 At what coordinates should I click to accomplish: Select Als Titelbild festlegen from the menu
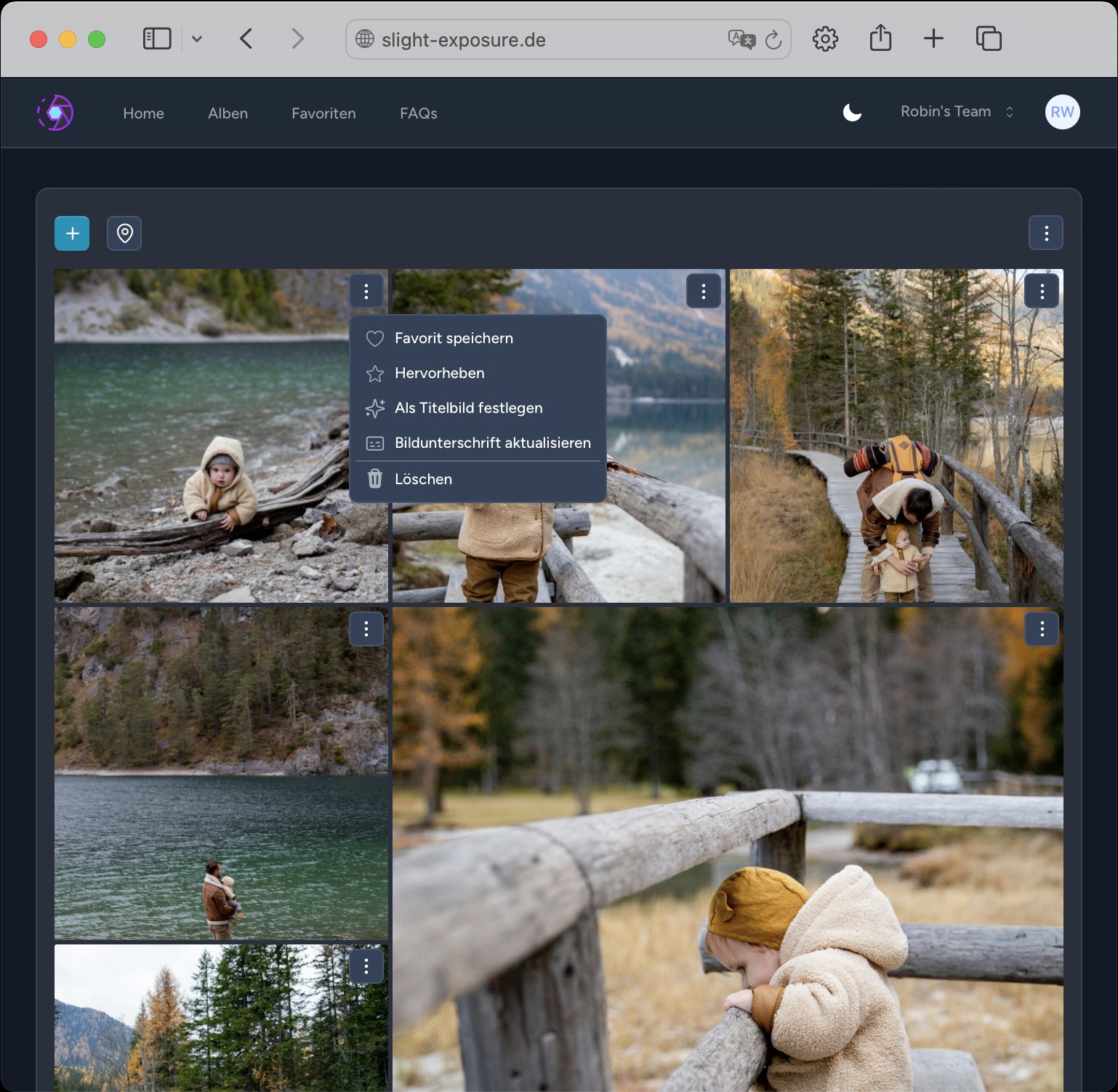(x=469, y=408)
